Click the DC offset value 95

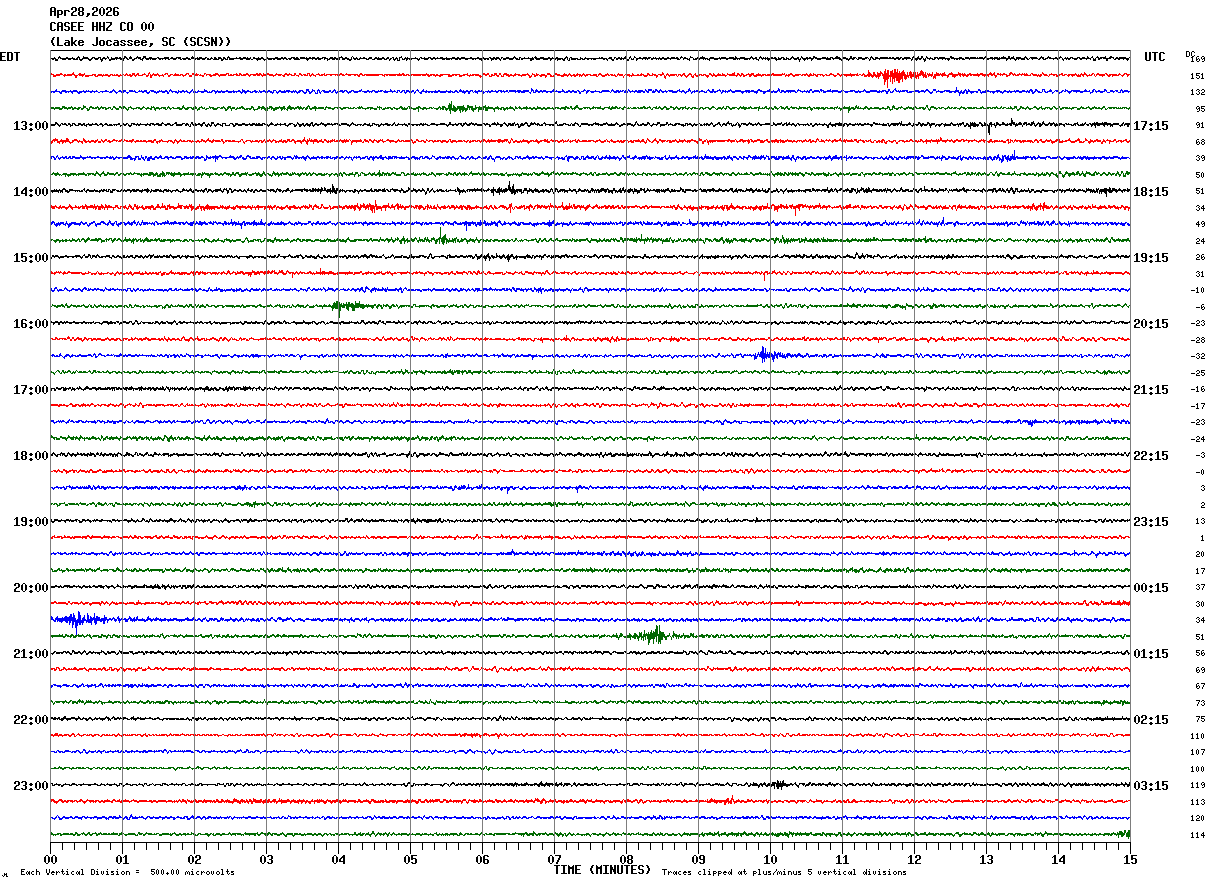(1200, 109)
